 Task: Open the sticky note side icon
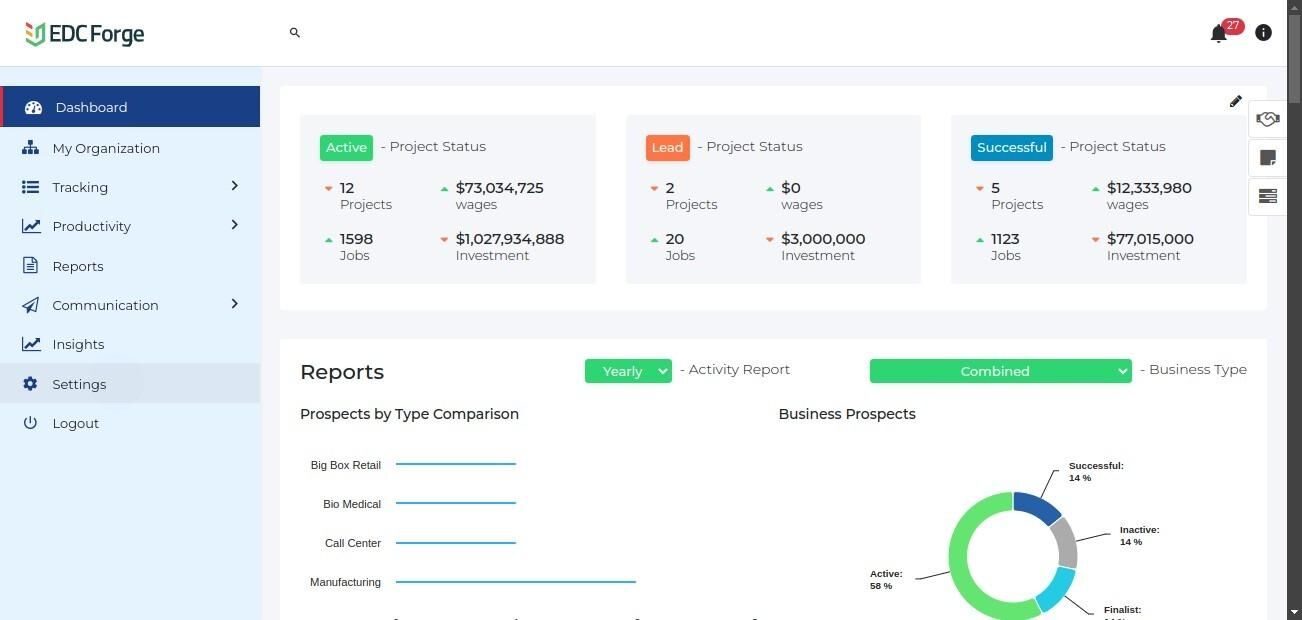click(x=1268, y=158)
